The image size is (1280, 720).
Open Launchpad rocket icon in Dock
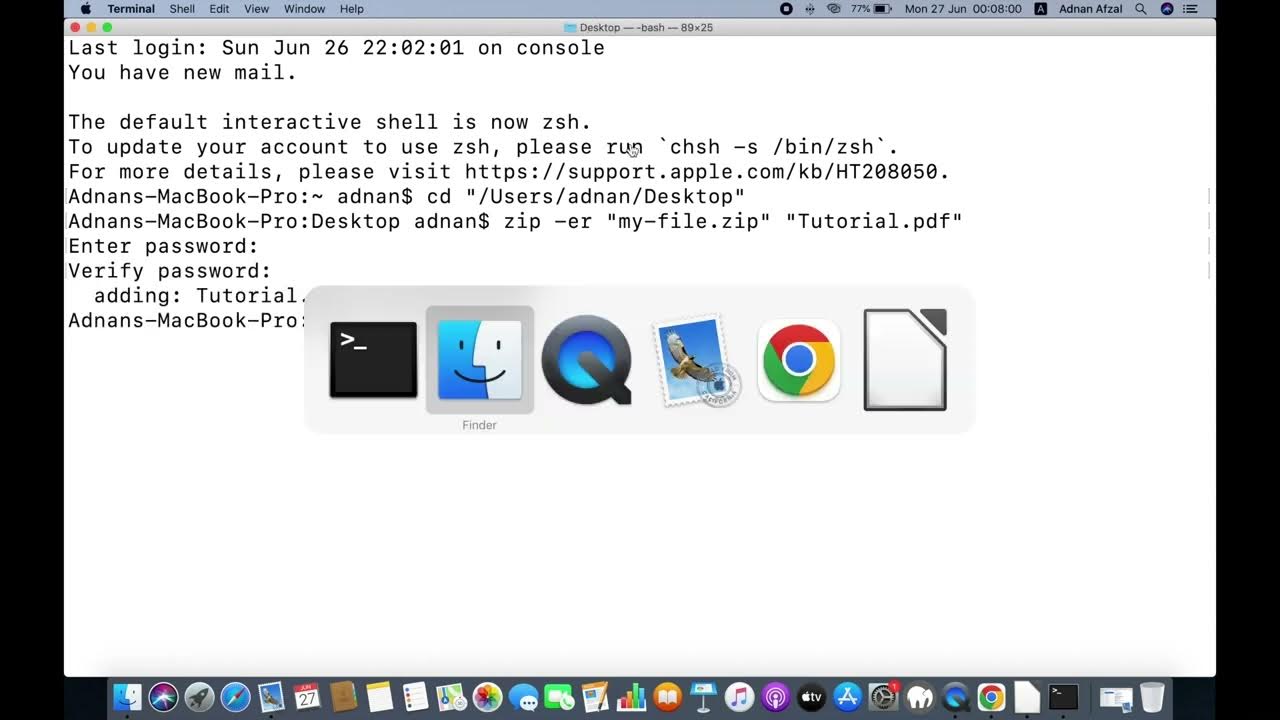coord(199,697)
